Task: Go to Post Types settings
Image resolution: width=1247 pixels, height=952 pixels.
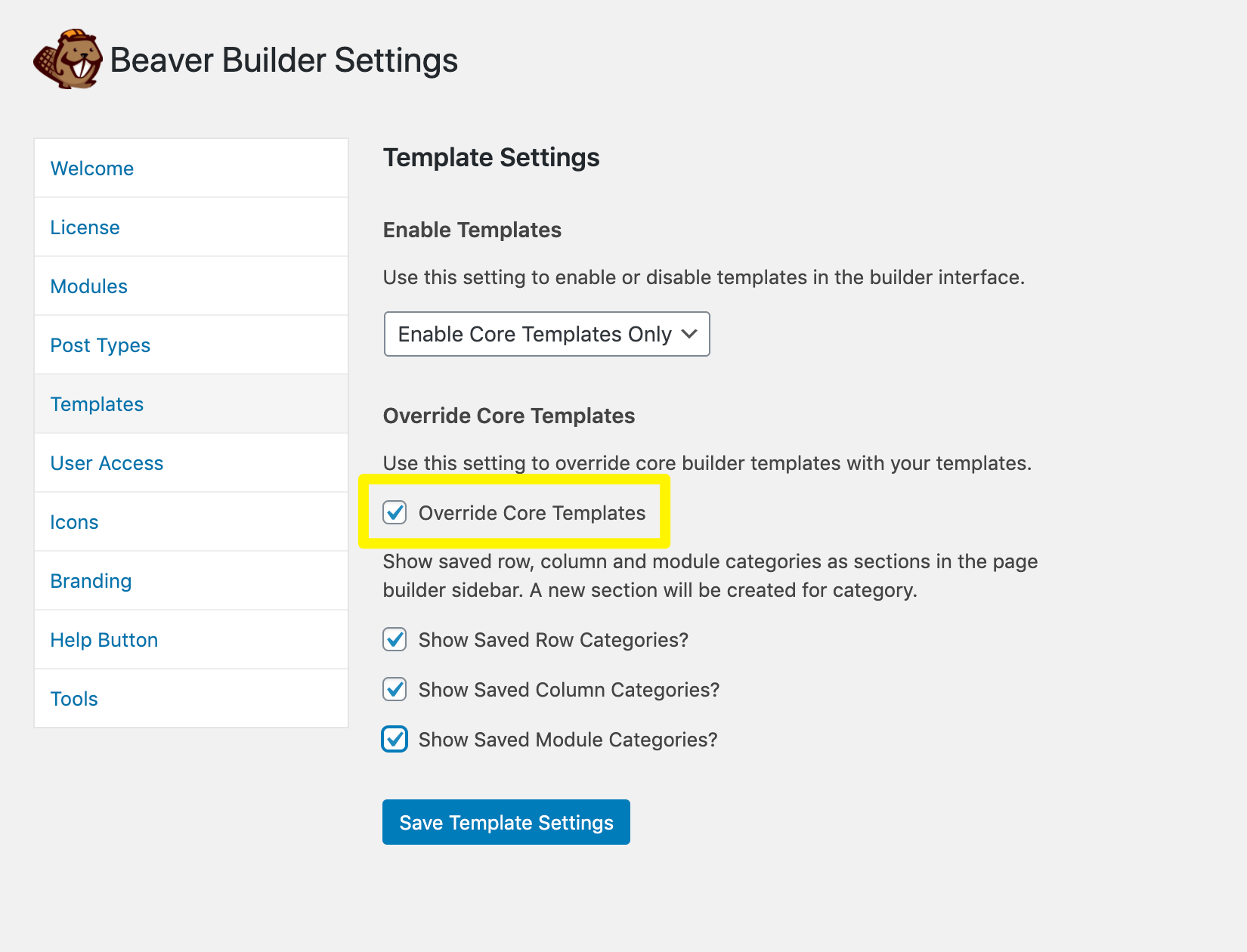Action: click(100, 345)
